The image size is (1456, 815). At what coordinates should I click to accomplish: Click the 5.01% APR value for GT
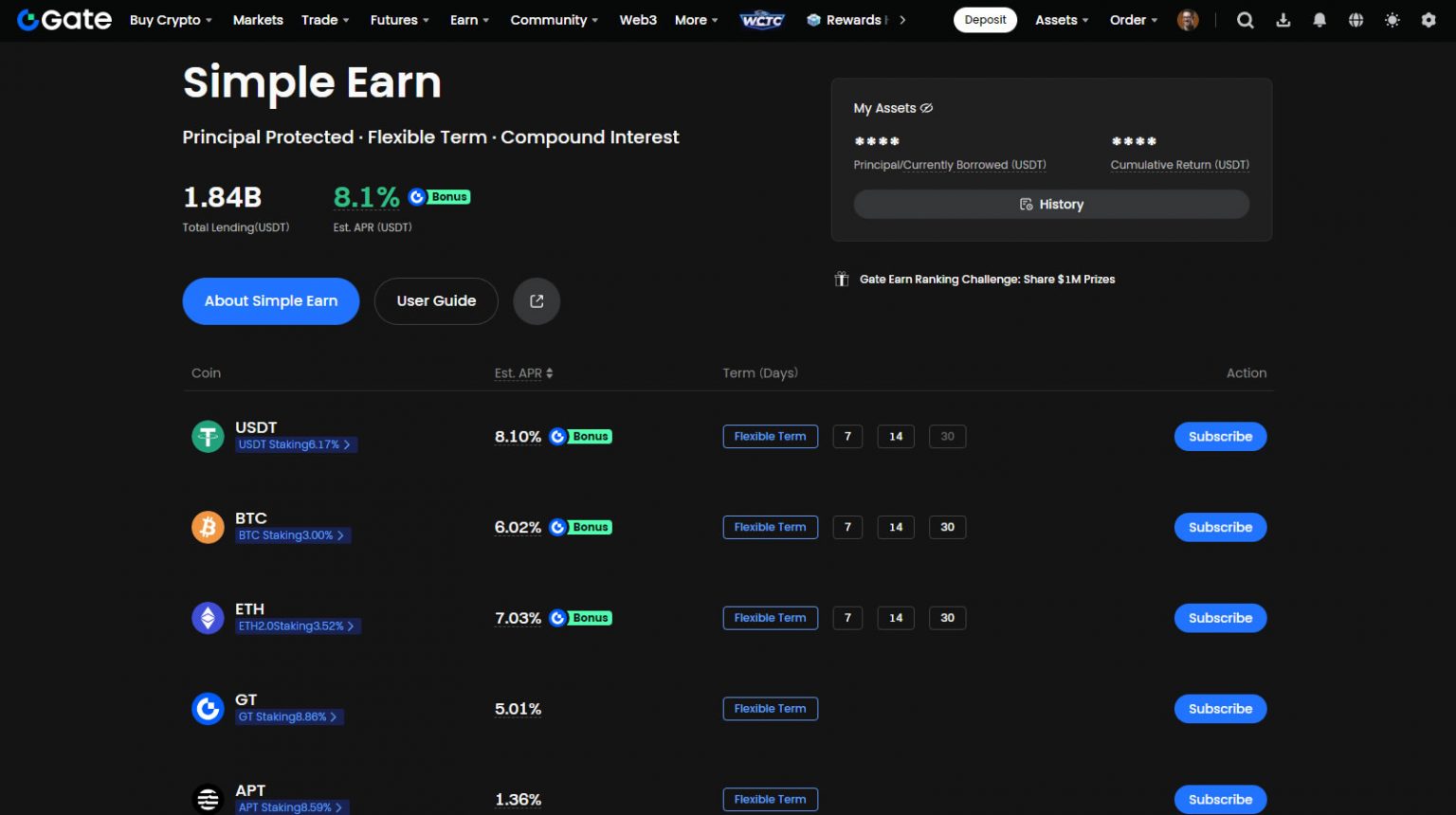tap(518, 709)
